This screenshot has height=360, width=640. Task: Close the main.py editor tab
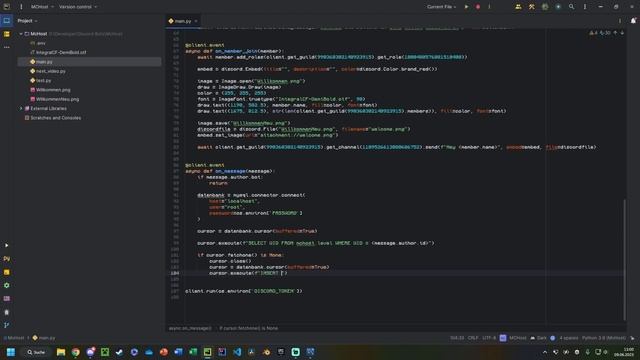(196, 21)
